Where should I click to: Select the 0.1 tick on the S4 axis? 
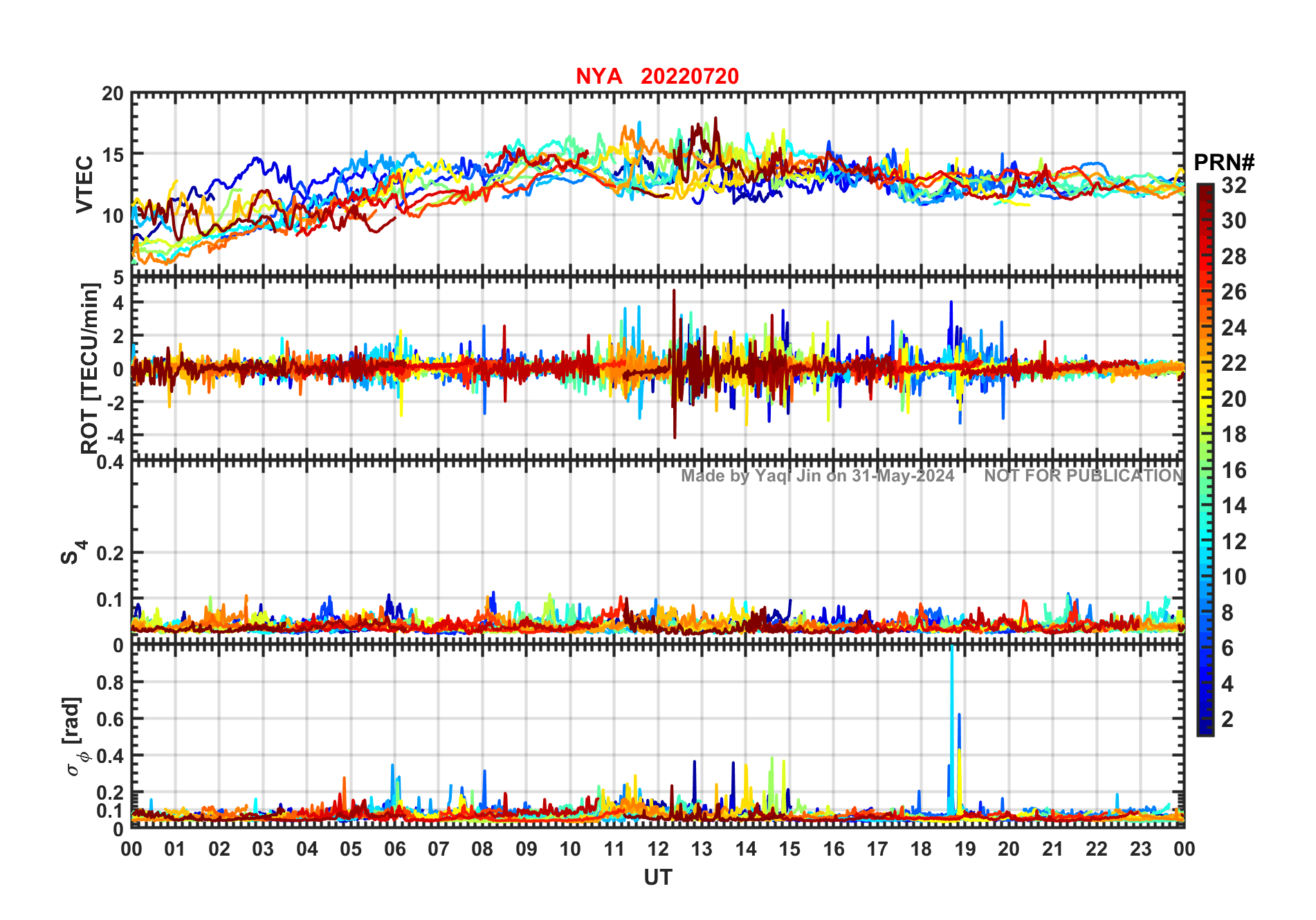point(110,599)
